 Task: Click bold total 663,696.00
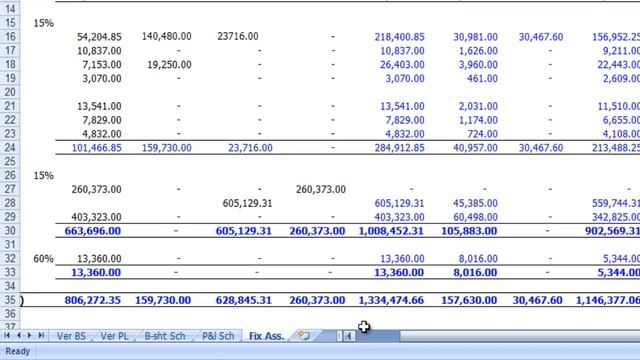coord(93,231)
